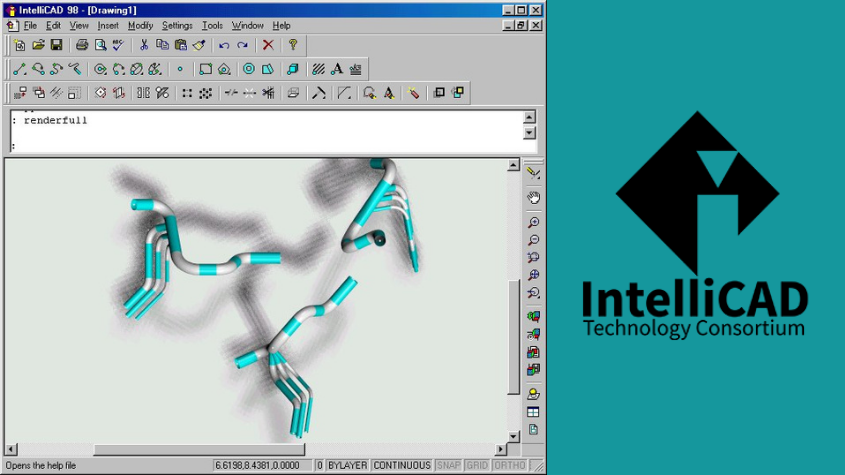
Task: Click the yellow question mark Help icon
Action: [x=293, y=45]
